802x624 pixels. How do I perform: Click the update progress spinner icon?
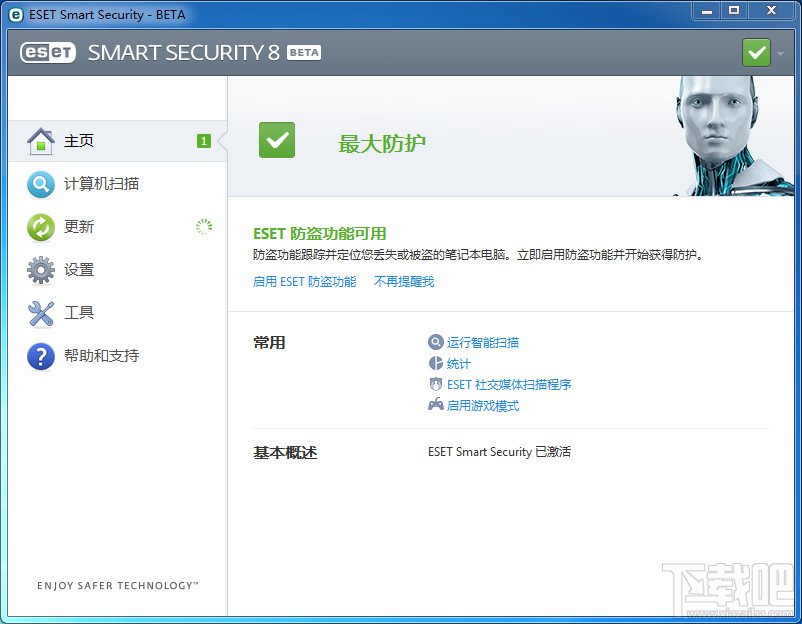pyautogui.click(x=204, y=227)
